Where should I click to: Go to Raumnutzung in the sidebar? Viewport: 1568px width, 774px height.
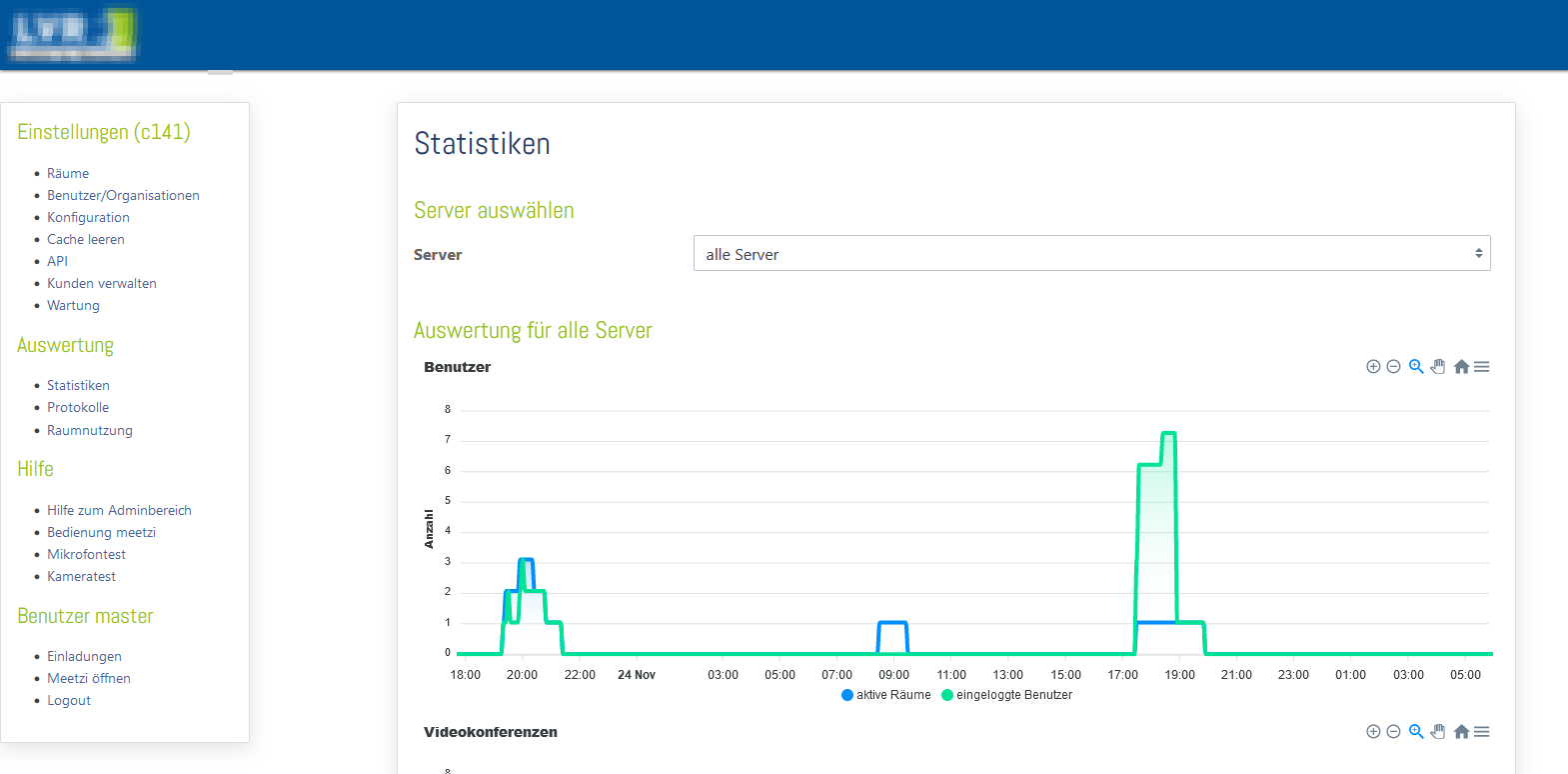point(89,430)
